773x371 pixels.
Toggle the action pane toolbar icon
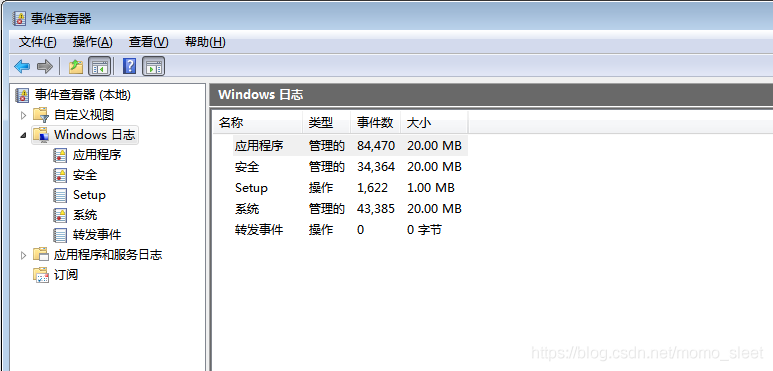tap(153, 66)
